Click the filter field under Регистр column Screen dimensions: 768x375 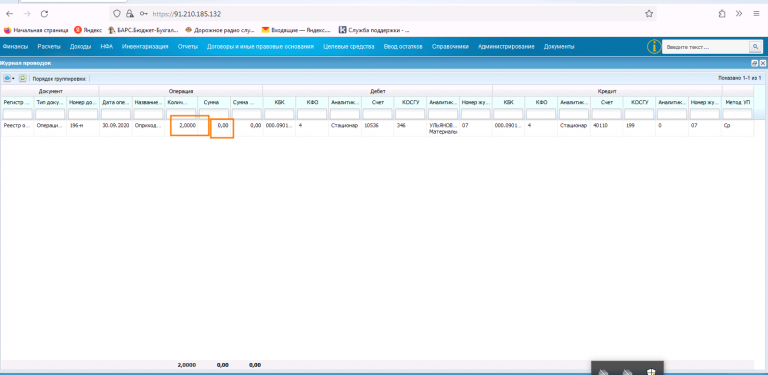(17, 114)
